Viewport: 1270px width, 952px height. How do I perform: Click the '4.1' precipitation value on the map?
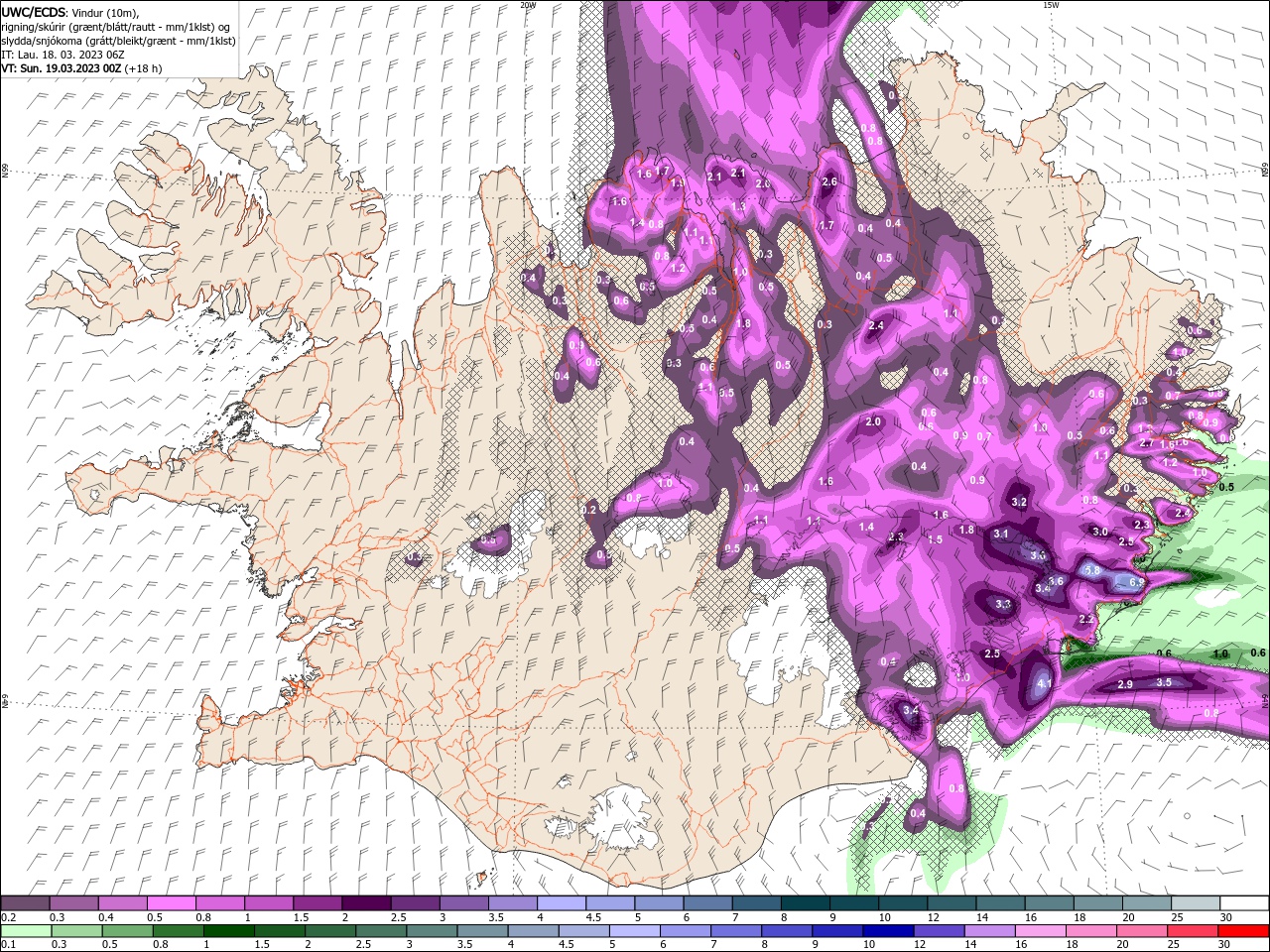pos(1044,684)
